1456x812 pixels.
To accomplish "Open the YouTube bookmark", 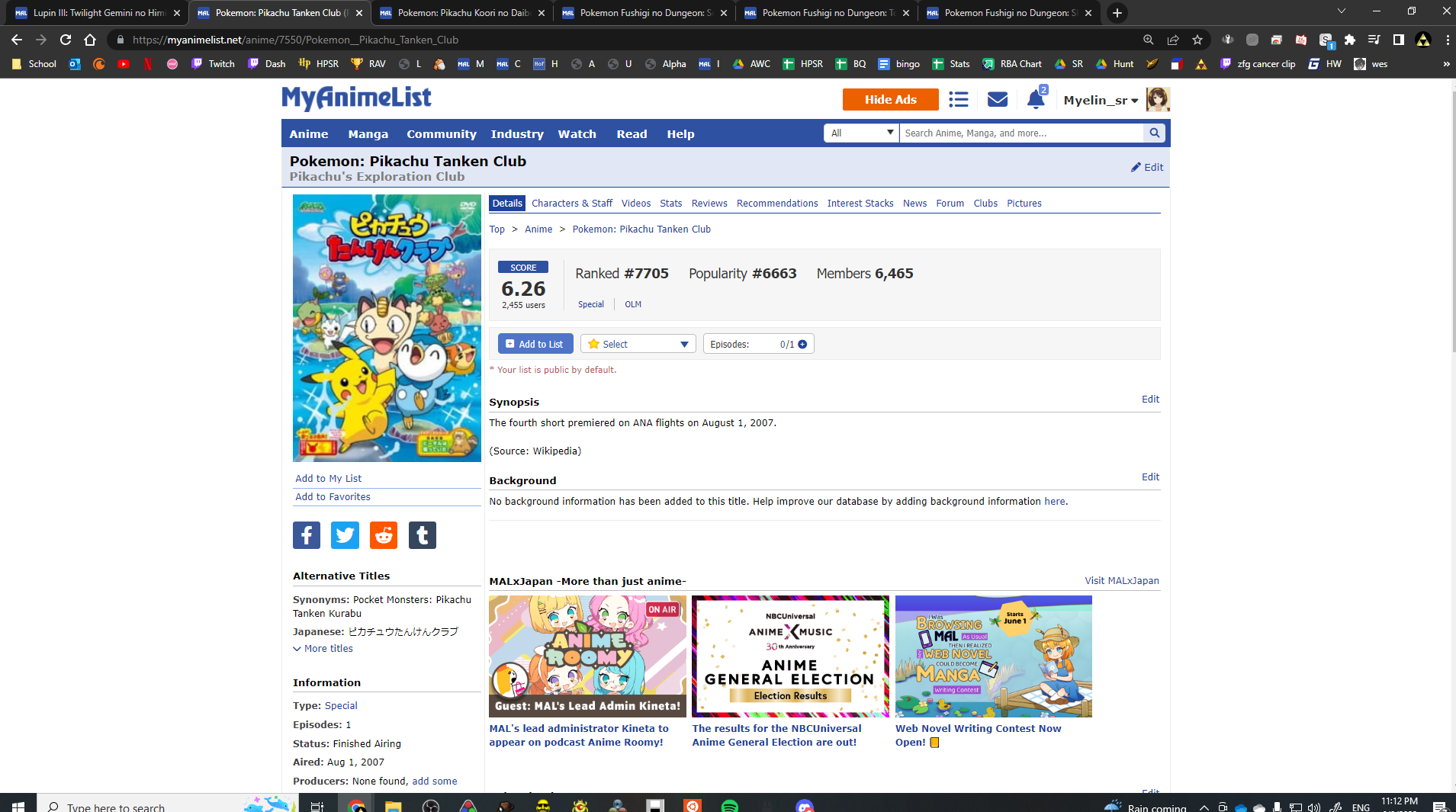I will 124,64.
